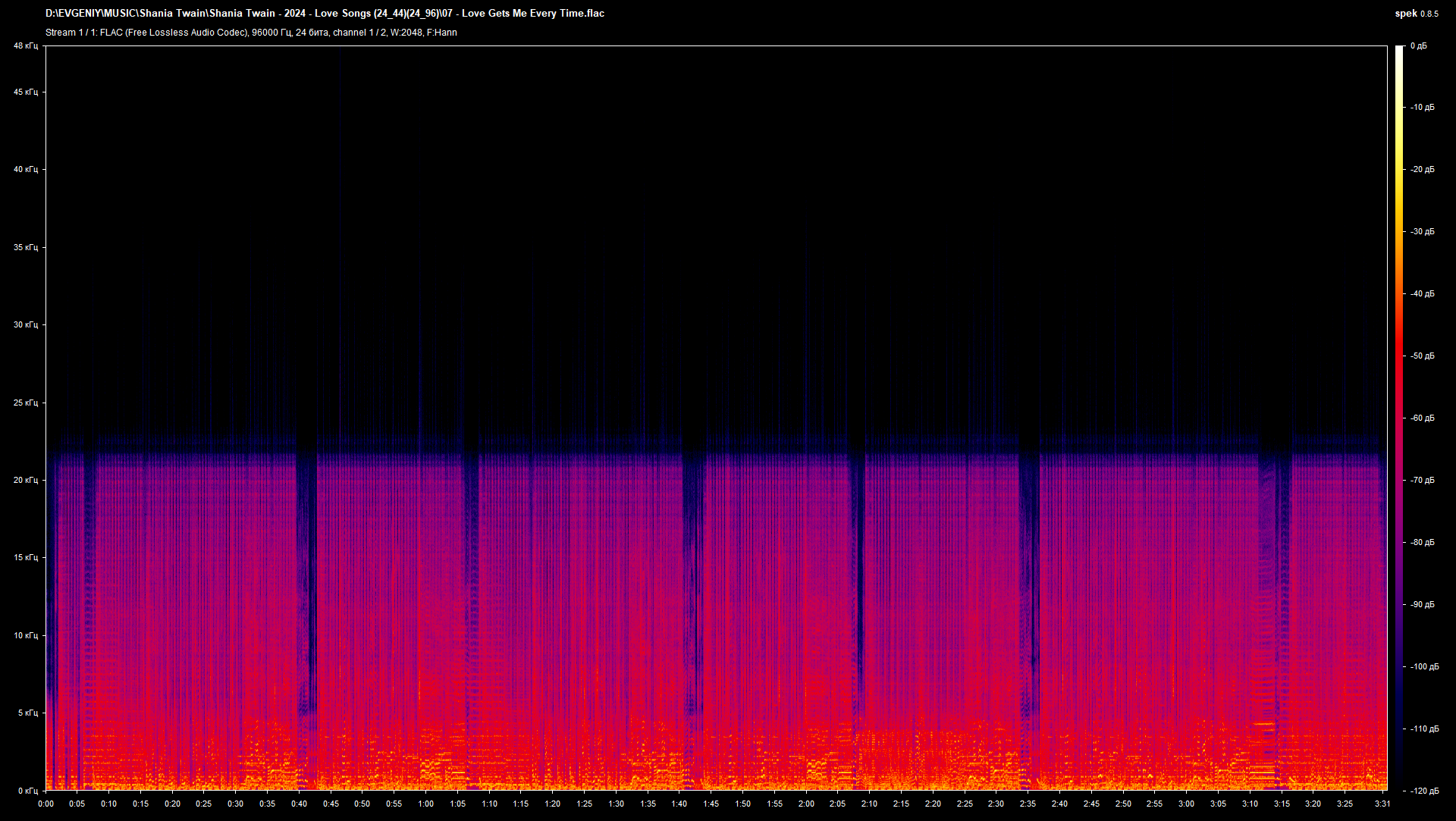
Task: Click the 35 кГц frequency axis label
Action: click(25, 247)
